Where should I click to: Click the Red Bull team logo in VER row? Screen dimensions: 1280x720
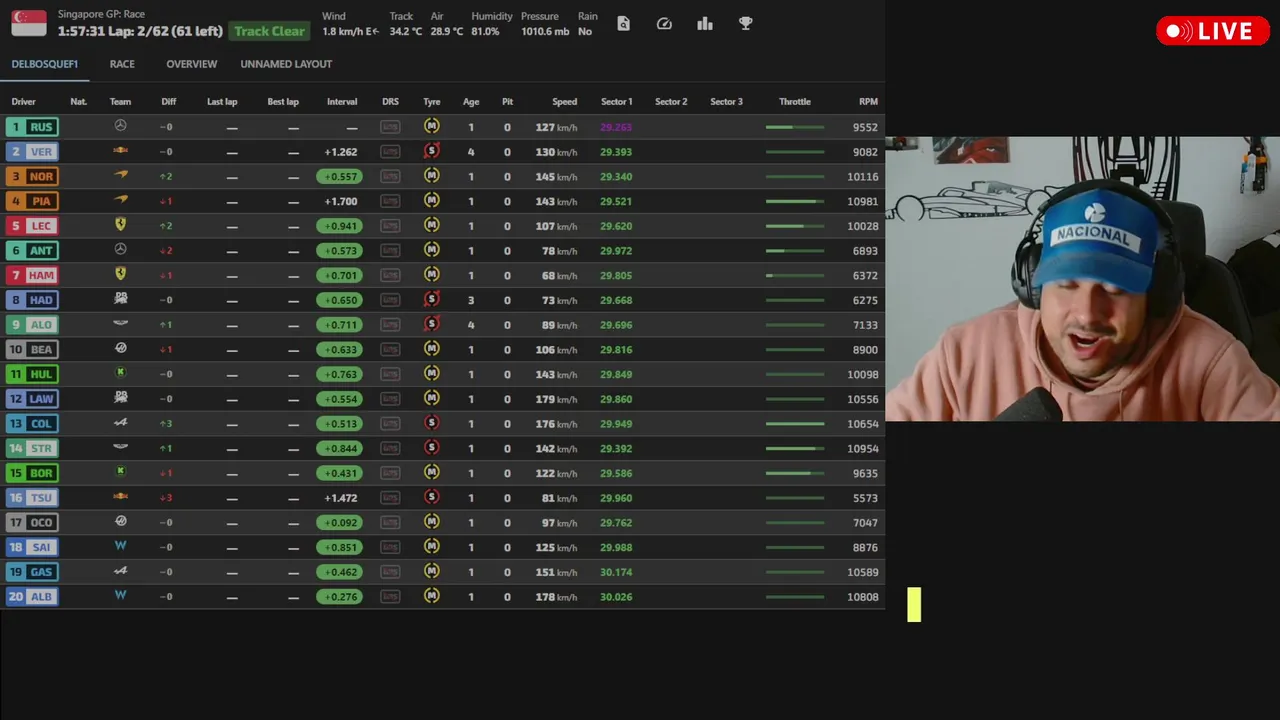[120, 151]
